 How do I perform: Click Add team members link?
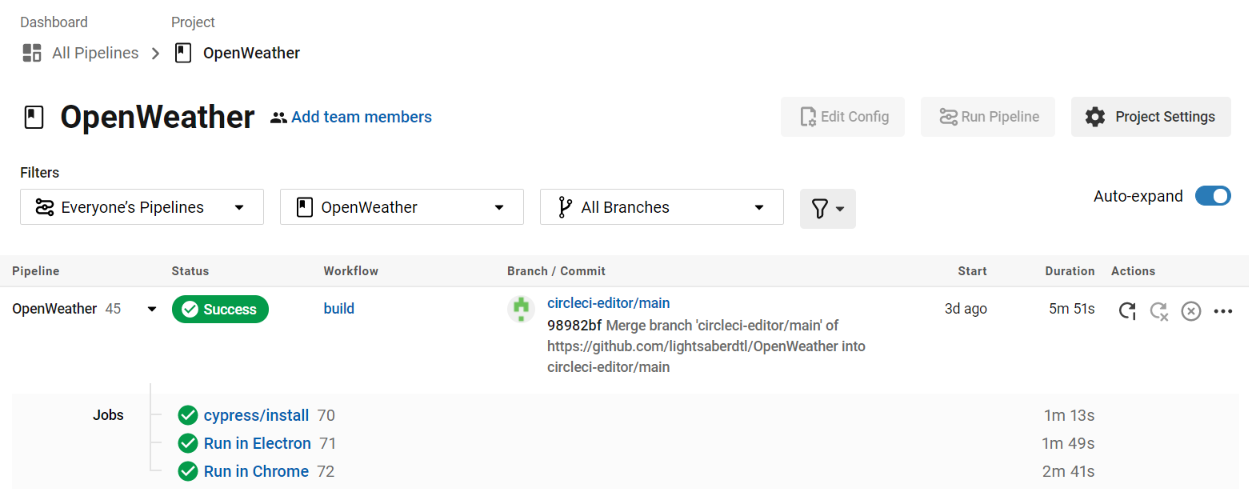pyautogui.click(x=362, y=117)
